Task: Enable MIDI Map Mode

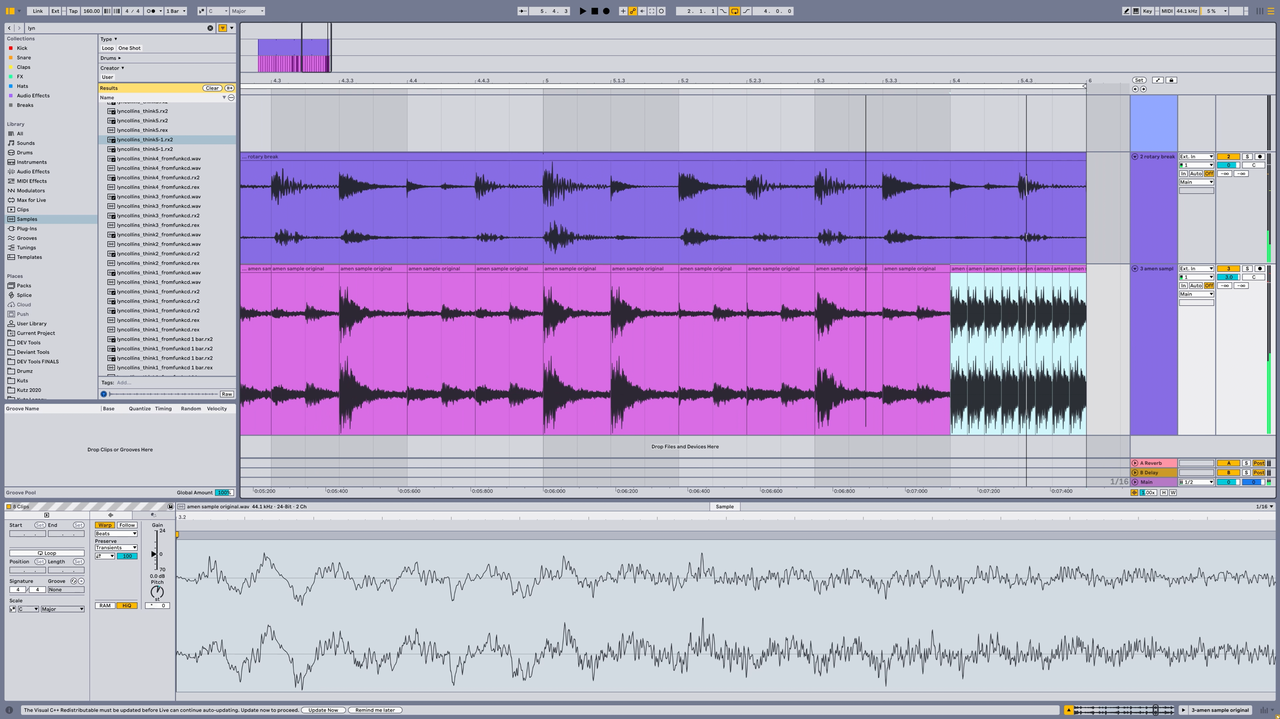Action: (x=1167, y=11)
